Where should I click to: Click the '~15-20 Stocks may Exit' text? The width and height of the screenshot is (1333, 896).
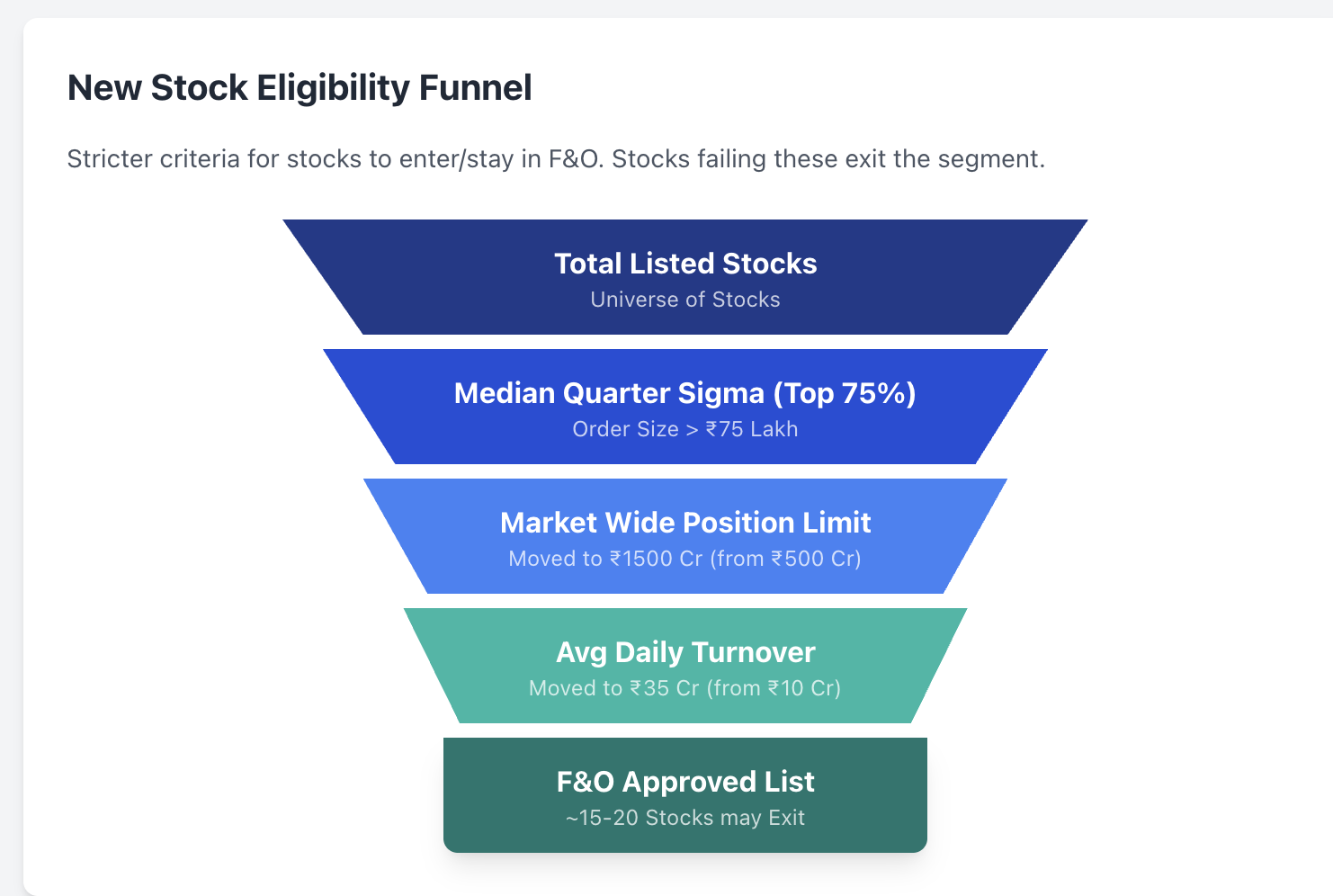pos(685,818)
